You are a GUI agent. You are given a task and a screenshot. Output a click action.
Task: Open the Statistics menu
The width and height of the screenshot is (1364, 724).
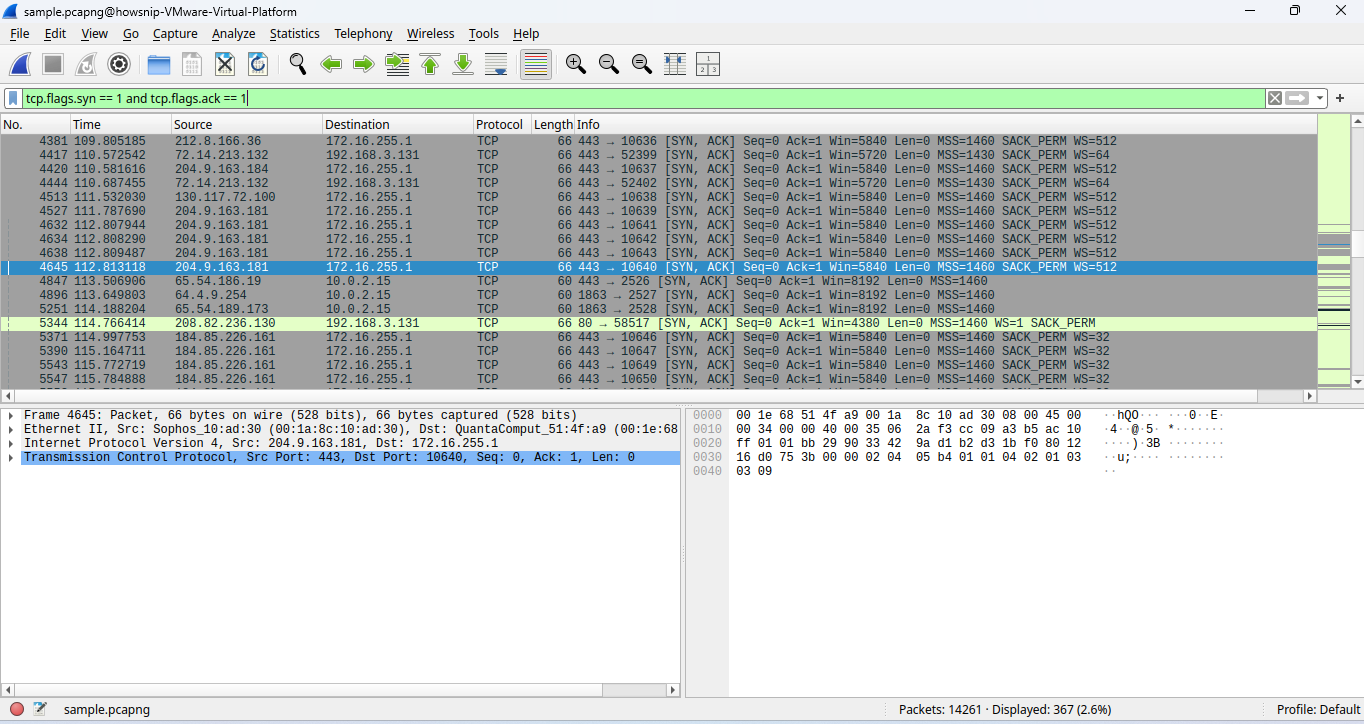tap(294, 33)
